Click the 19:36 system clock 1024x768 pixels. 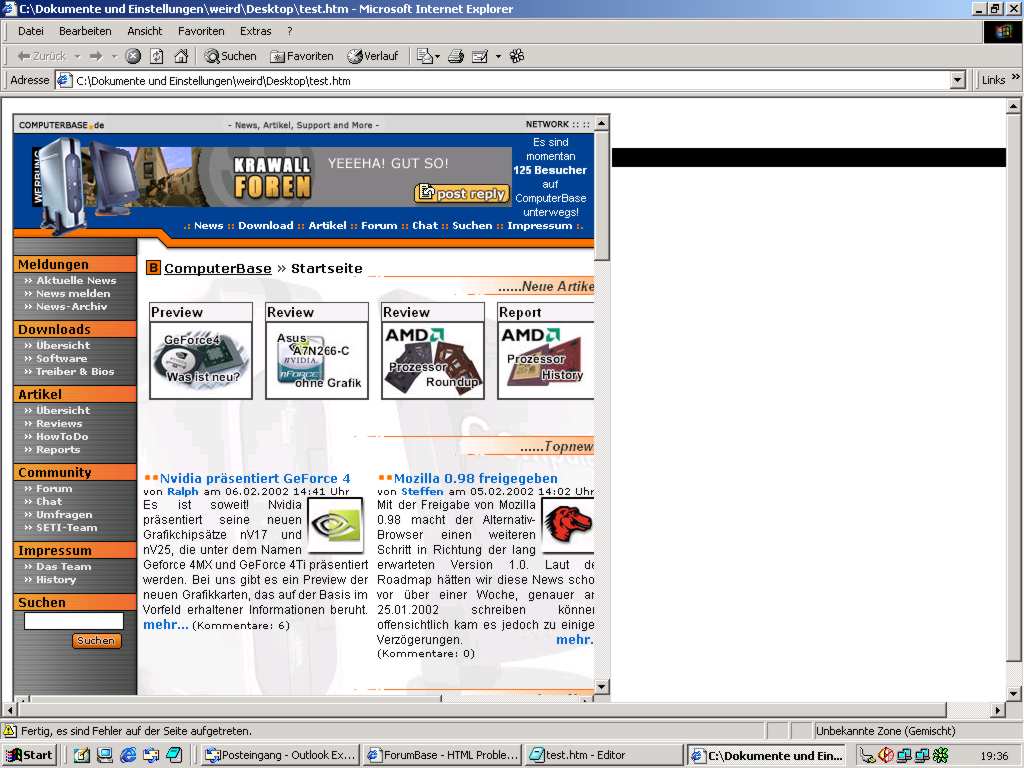click(x=994, y=756)
